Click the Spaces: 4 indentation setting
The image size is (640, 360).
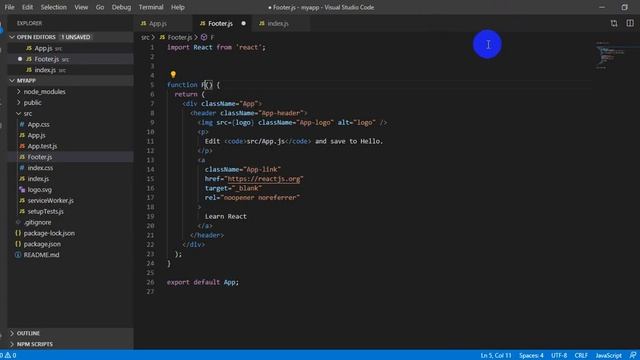coord(531,356)
